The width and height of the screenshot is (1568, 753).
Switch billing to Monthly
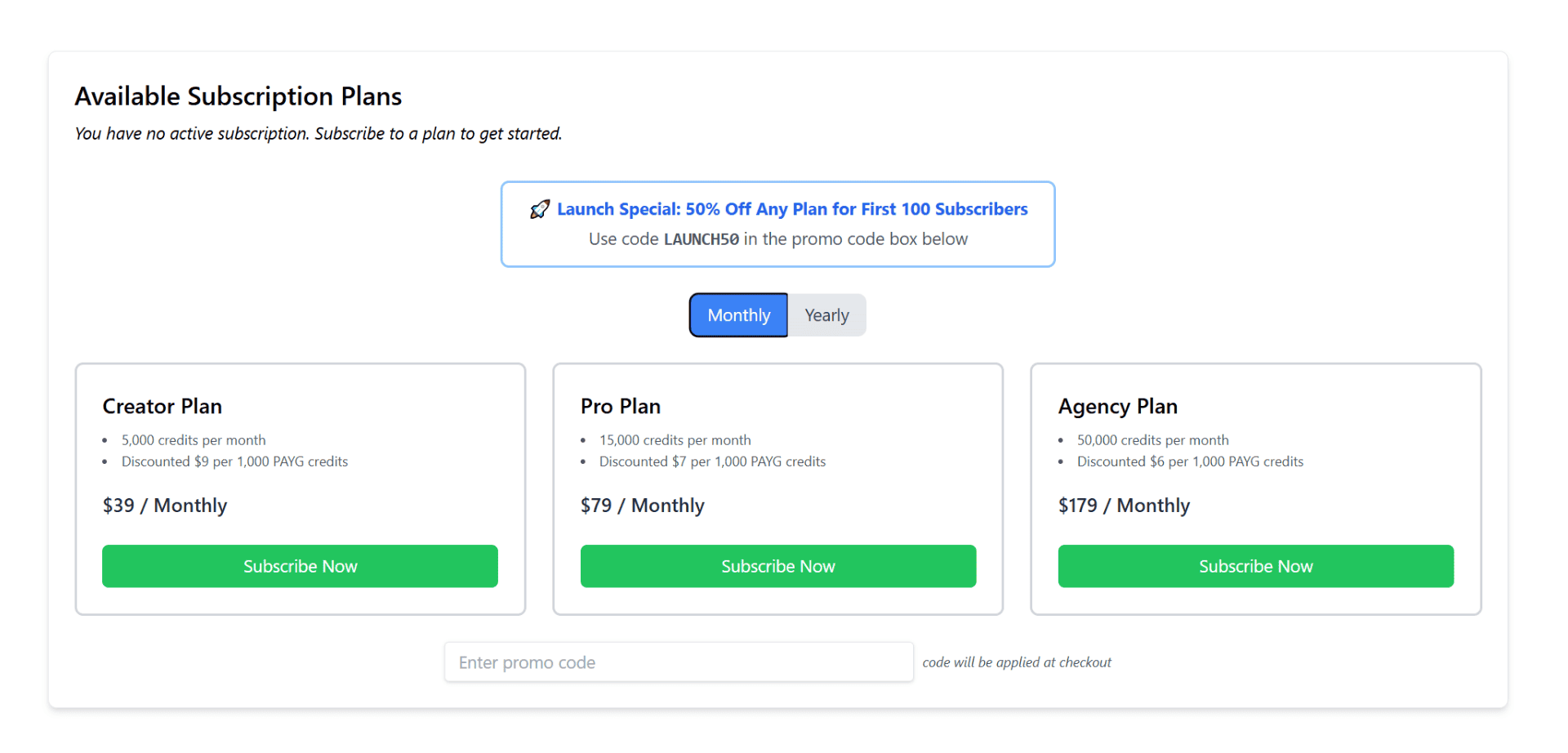738,315
